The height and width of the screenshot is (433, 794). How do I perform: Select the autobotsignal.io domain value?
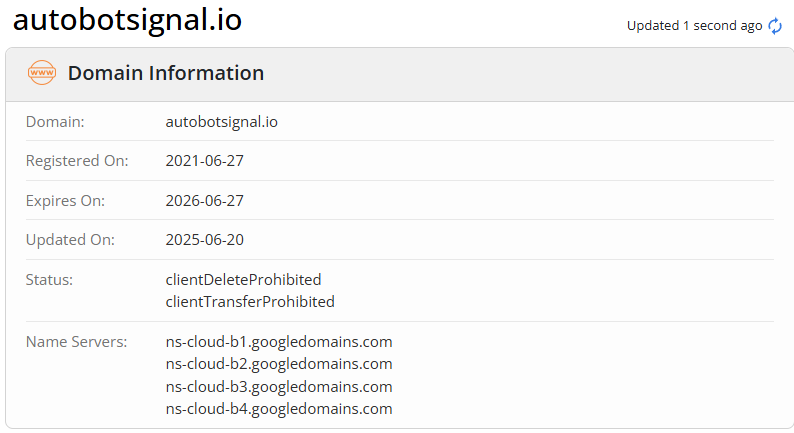(x=221, y=122)
